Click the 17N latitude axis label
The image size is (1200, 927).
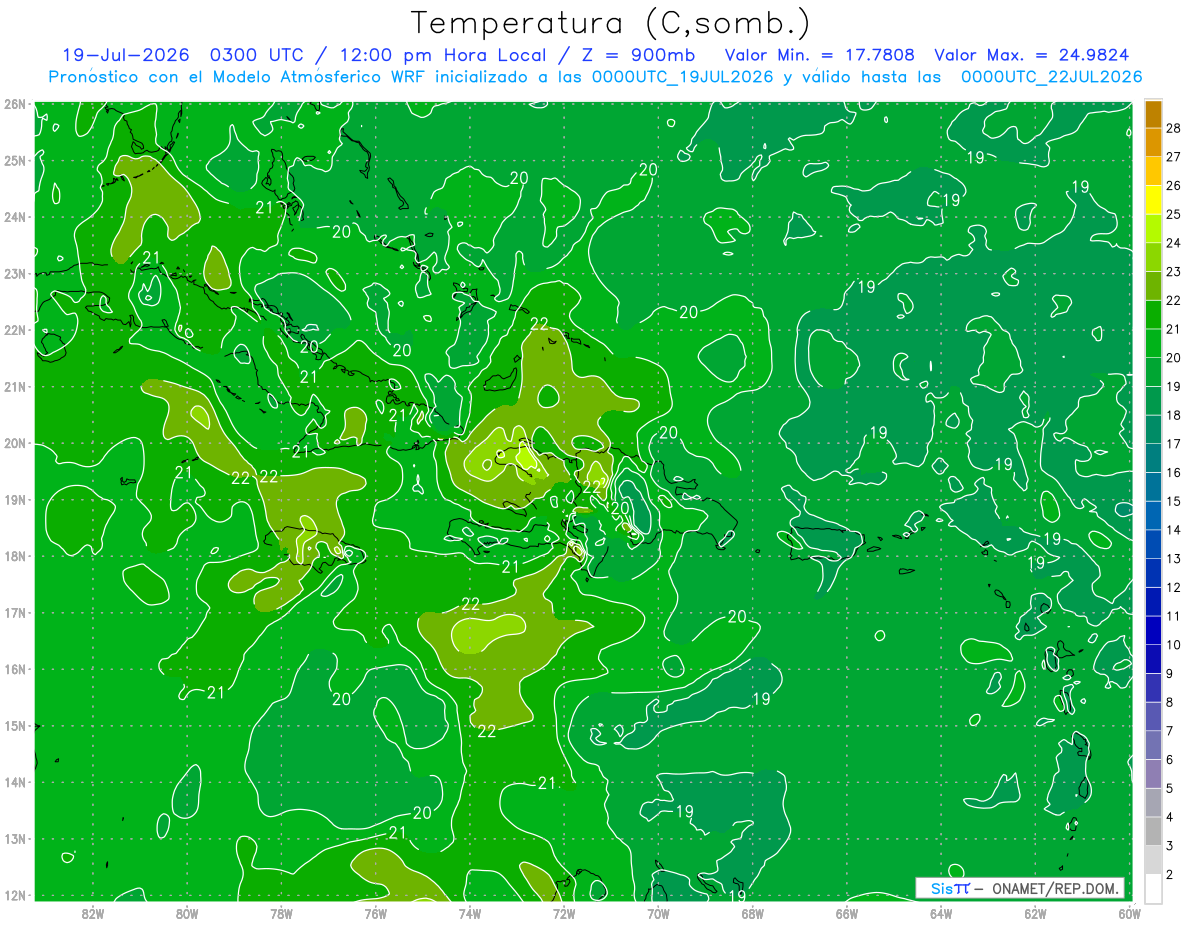pyautogui.click(x=15, y=613)
